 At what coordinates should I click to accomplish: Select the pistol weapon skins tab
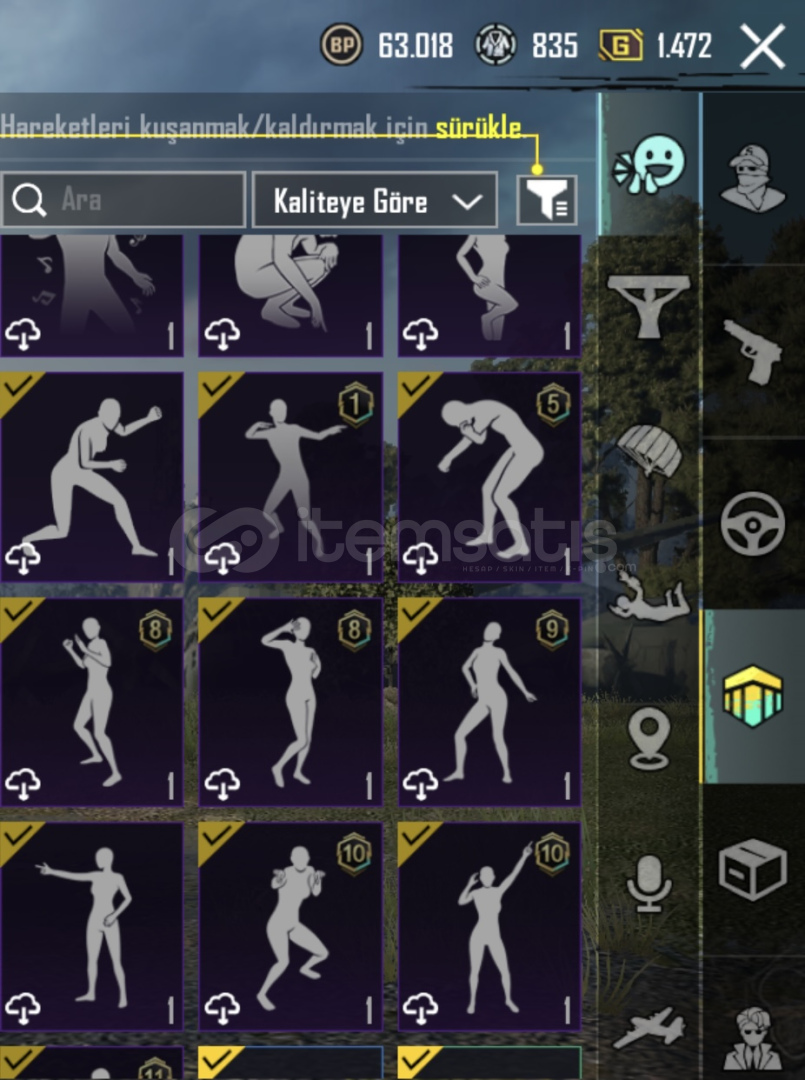pyautogui.click(x=752, y=351)
